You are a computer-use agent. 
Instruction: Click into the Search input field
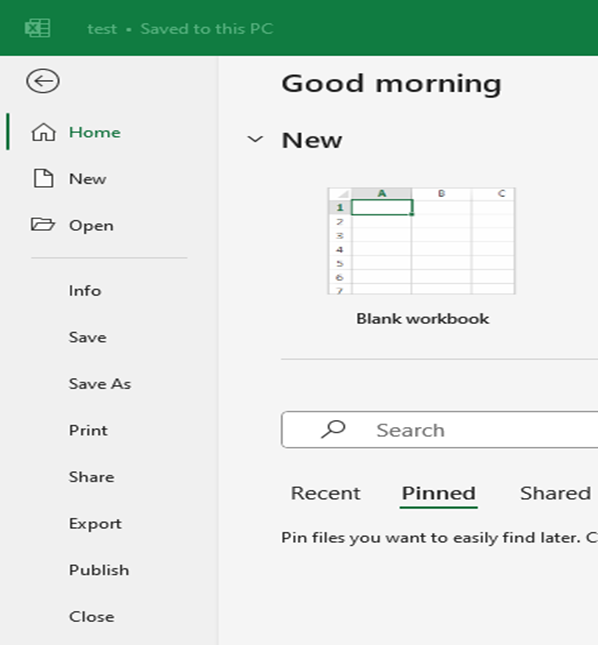440,429
